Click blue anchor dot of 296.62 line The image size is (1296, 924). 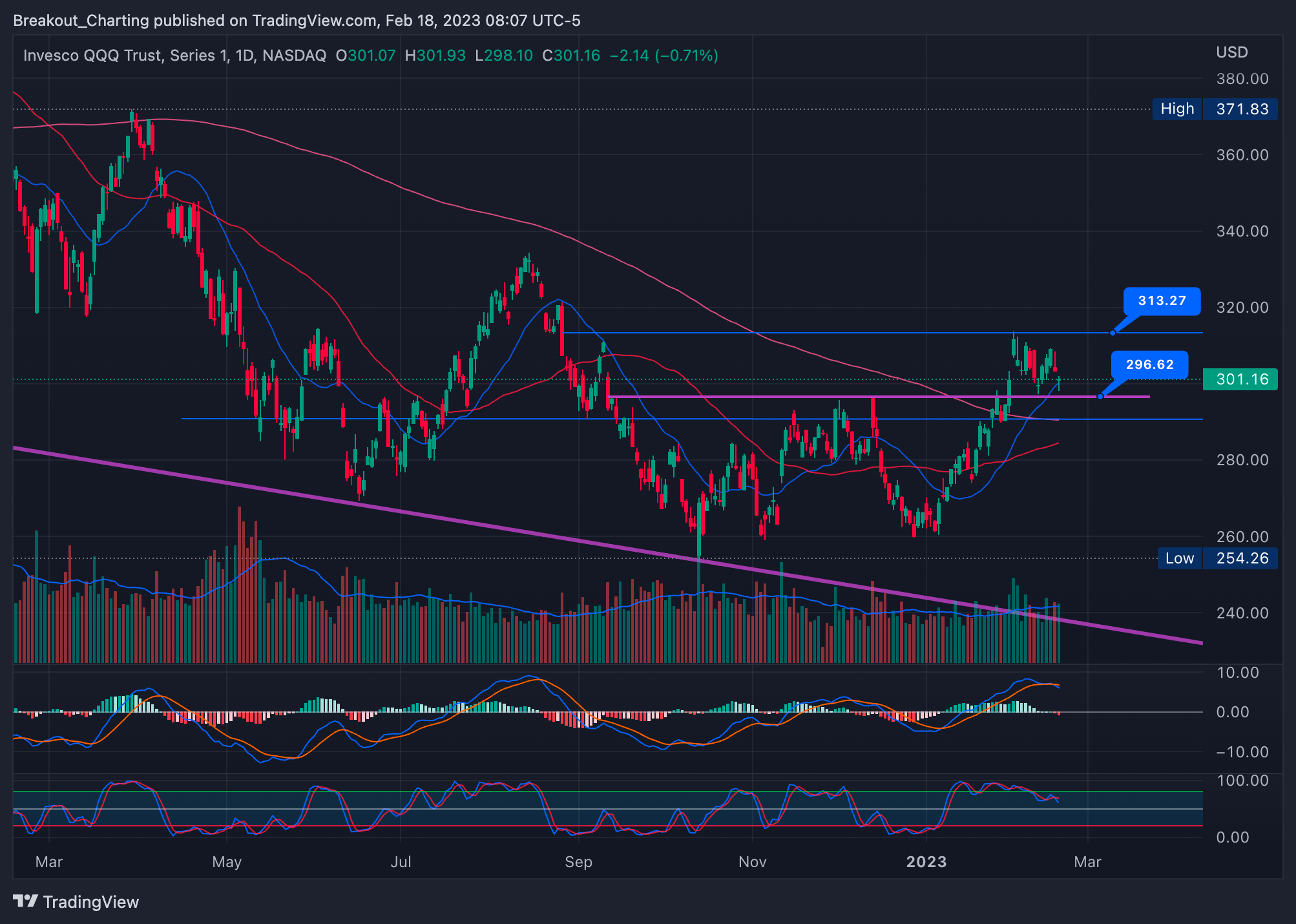click(x=1100, y=396)
